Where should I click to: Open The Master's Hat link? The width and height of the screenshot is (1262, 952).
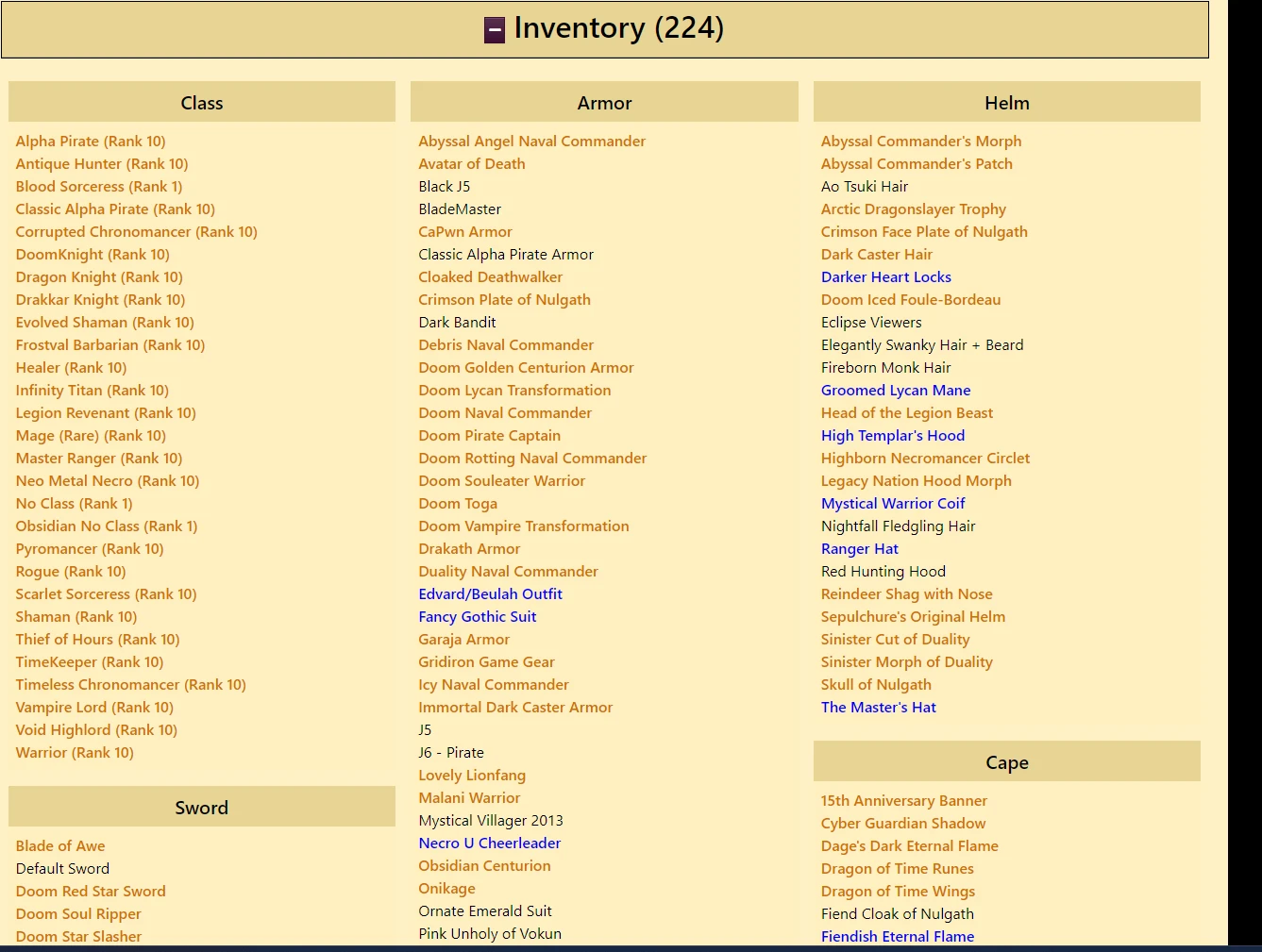pyautogui.click(x=879, y=708)
